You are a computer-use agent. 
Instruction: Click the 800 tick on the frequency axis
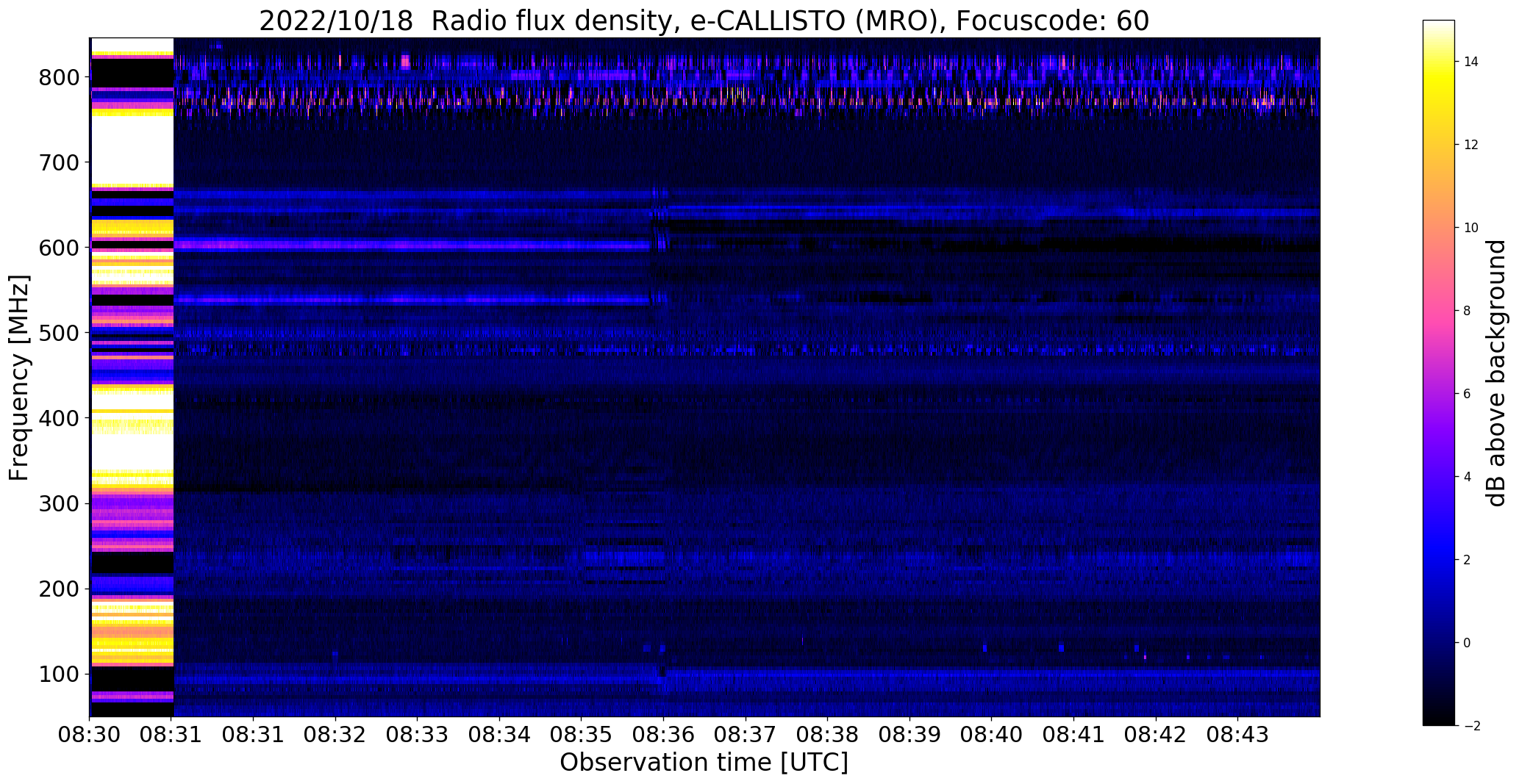(60, 77)
